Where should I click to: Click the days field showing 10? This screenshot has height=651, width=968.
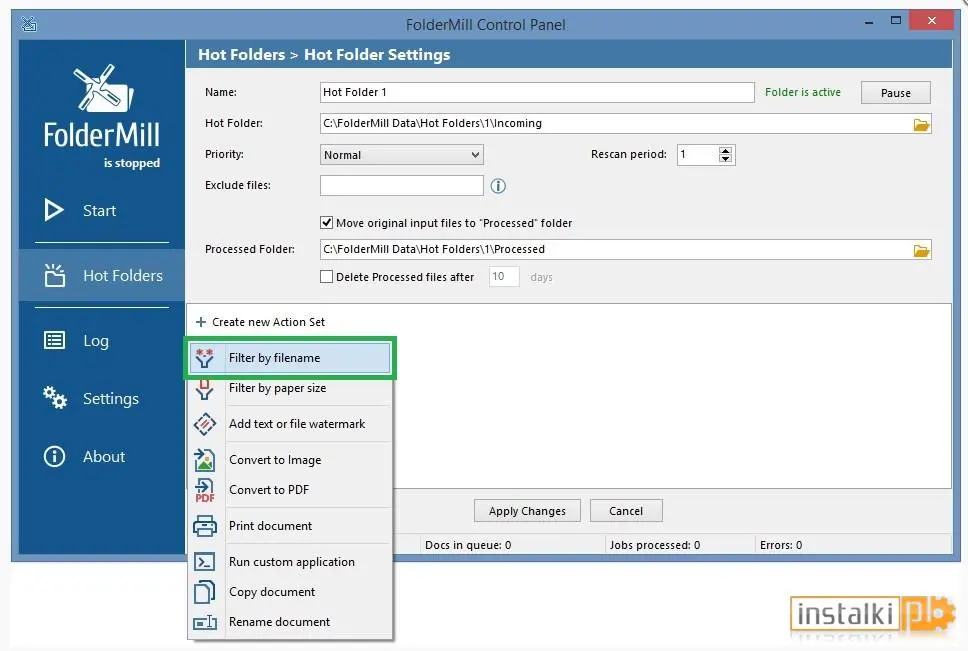point(504,276)
